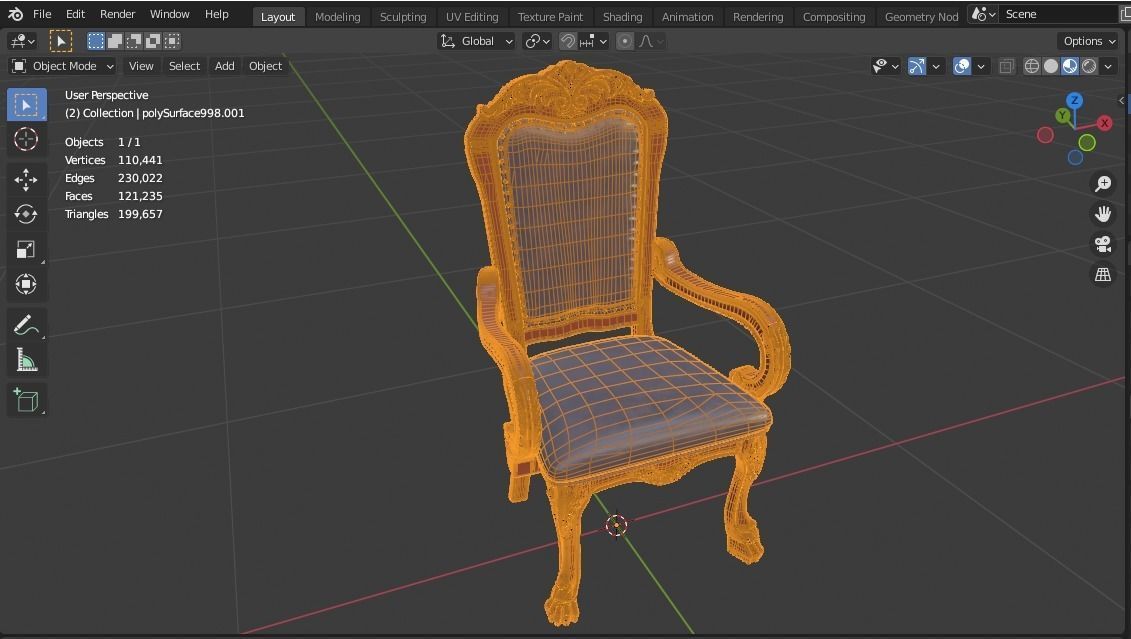Open the Global transform orientation dropdown

477,41
